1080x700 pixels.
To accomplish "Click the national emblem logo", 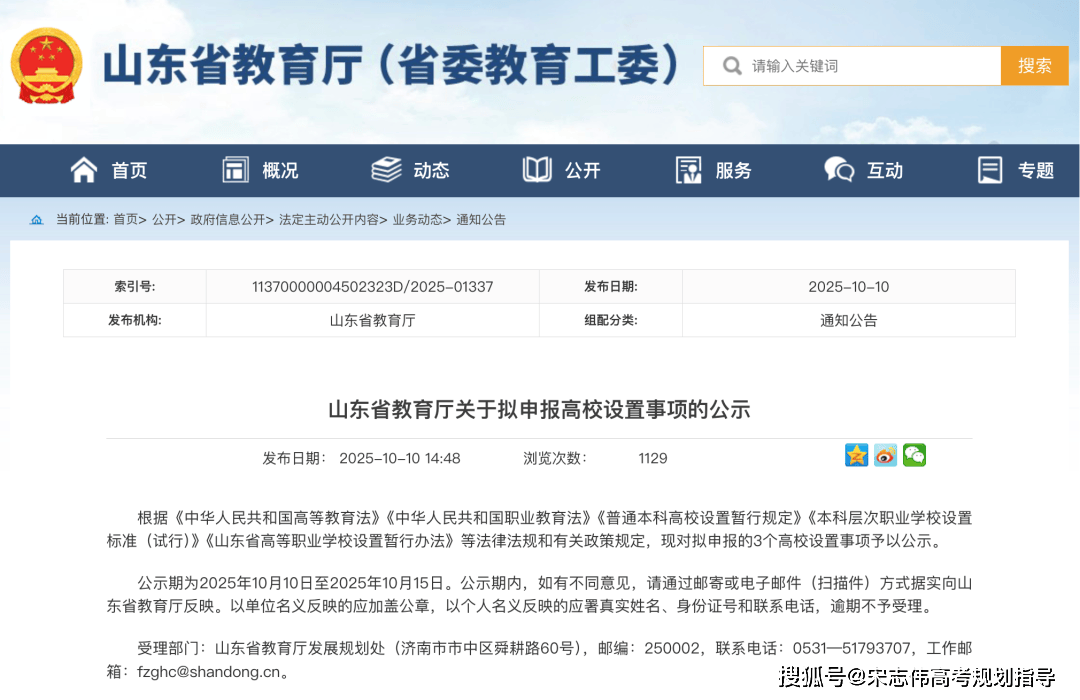I will 47,66.
